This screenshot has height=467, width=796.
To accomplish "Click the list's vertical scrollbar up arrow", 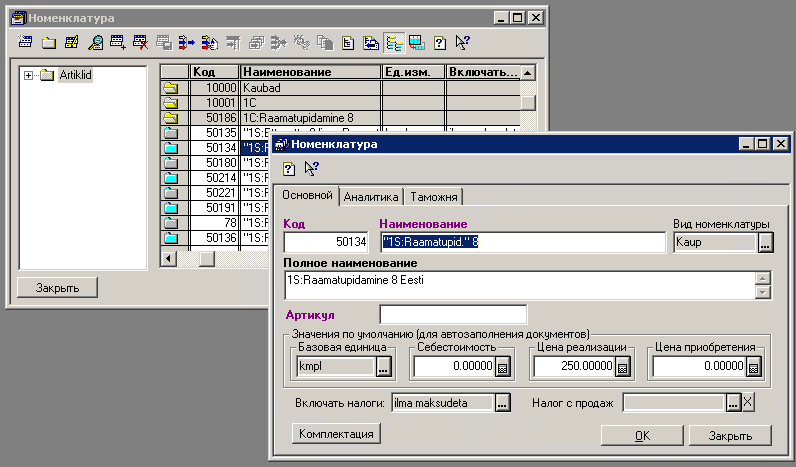I will [x=528, y=73].
